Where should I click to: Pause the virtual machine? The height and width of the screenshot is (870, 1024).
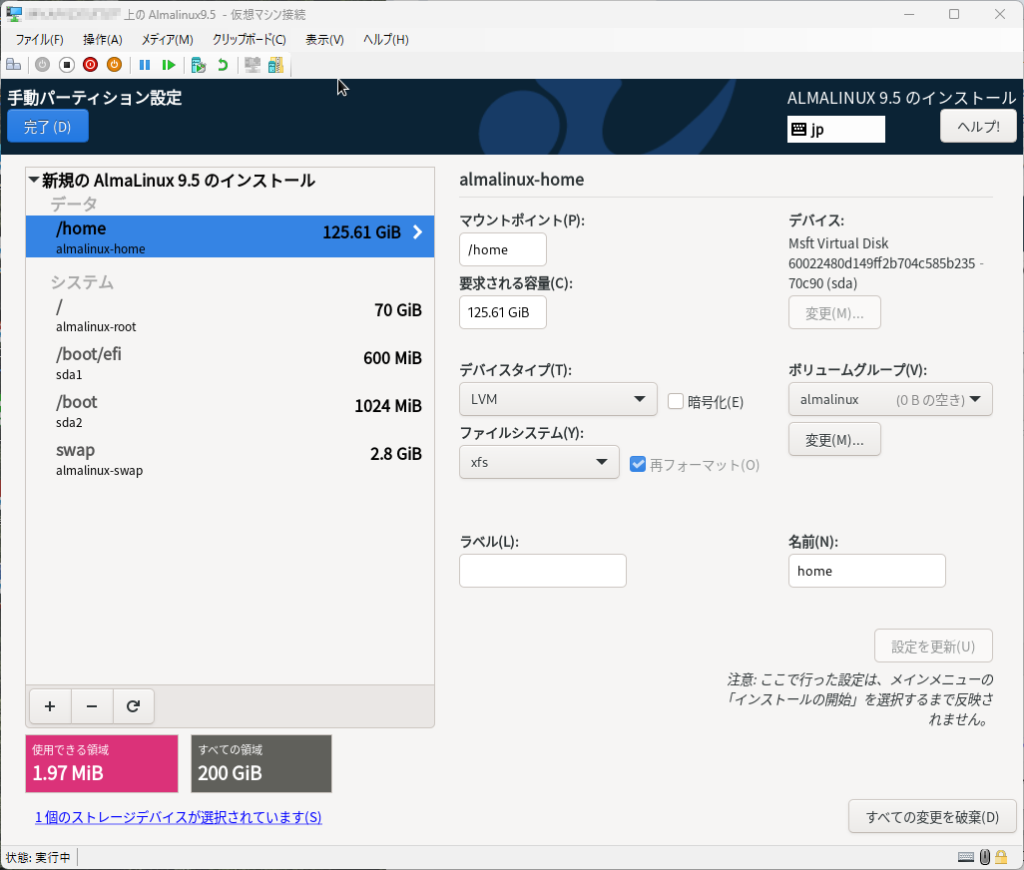[x=145, y=65]
